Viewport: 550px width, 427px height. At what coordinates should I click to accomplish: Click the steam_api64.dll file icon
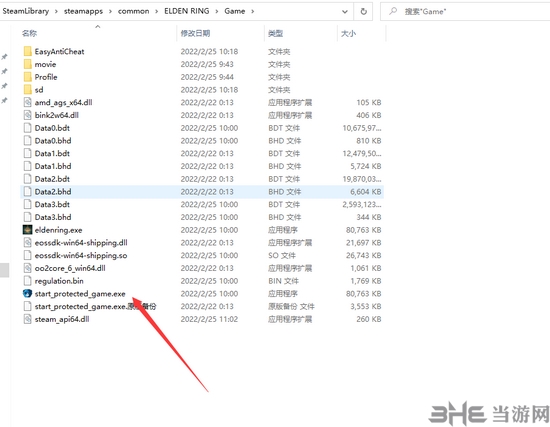[x=28, y=319]
